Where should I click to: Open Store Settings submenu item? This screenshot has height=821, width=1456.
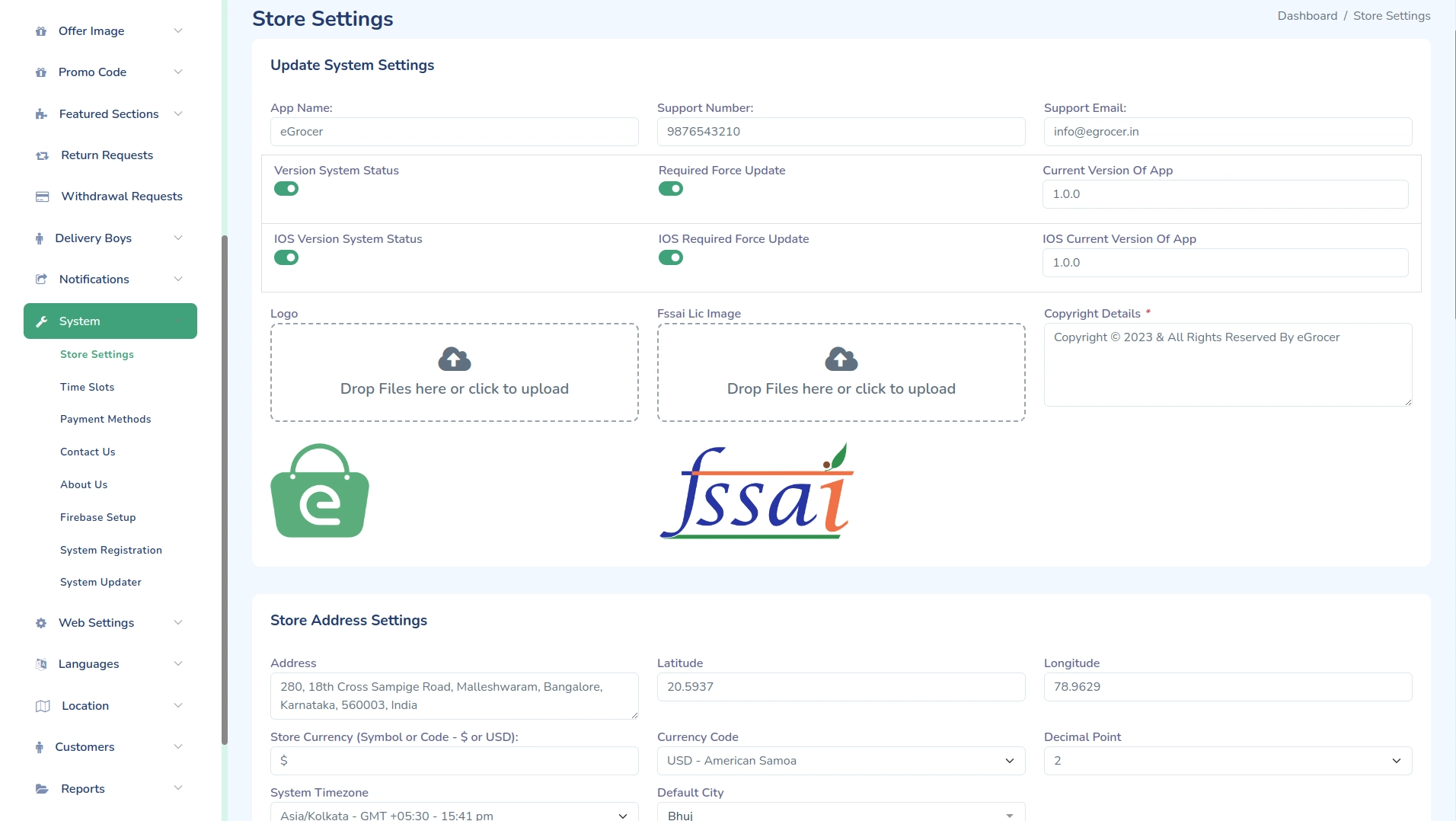[x=97, y=355]
